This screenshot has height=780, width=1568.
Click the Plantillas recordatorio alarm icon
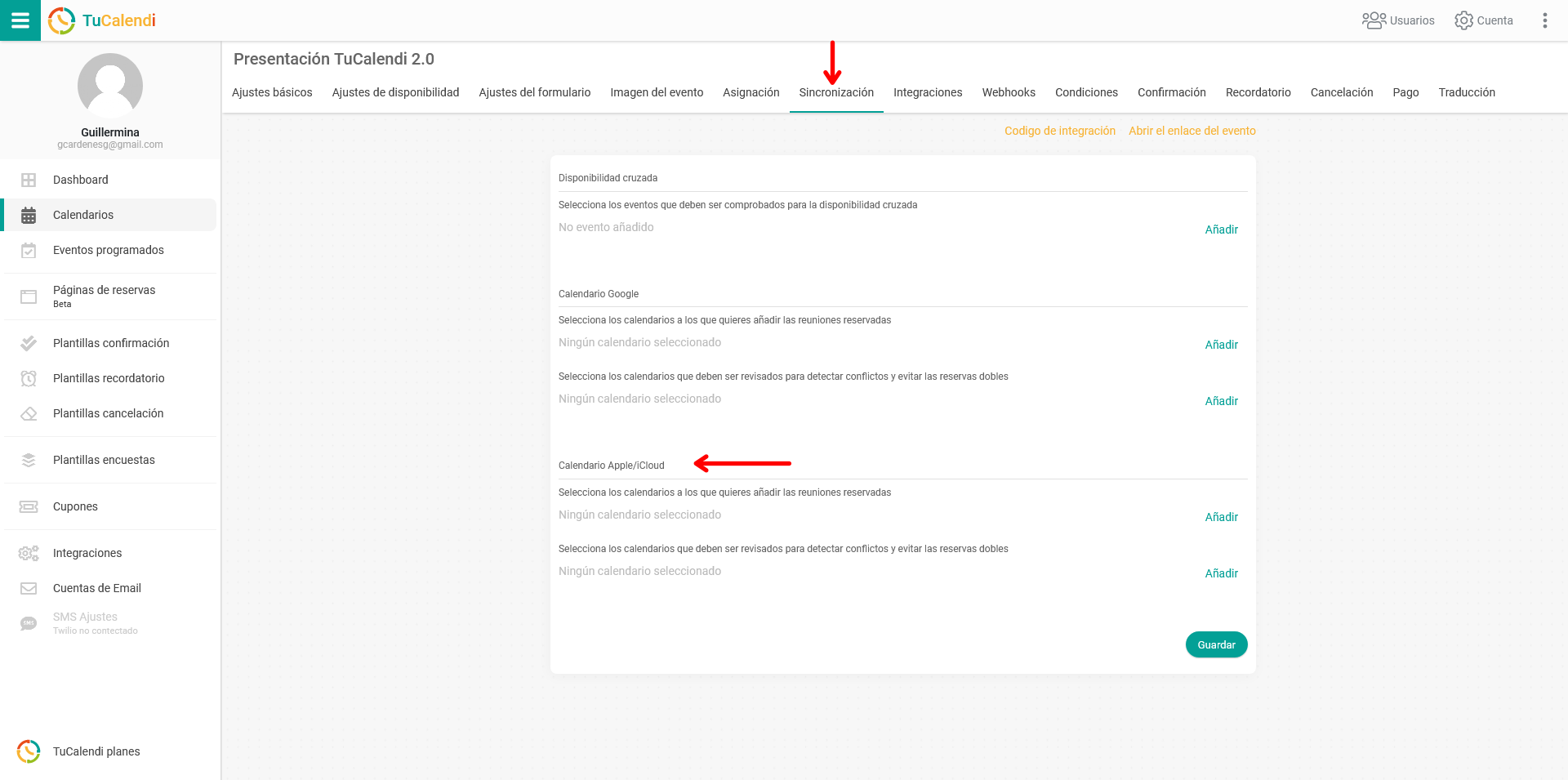click(x=29, y=378)
